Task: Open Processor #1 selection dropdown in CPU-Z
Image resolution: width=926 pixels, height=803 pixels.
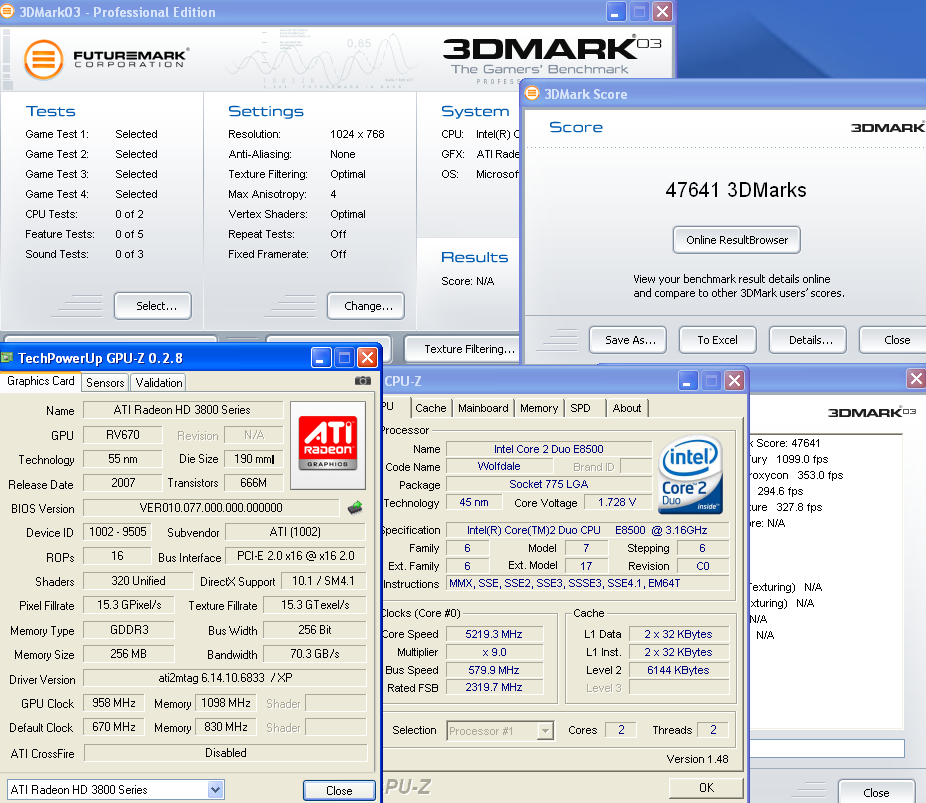Action: pos(546,731)
